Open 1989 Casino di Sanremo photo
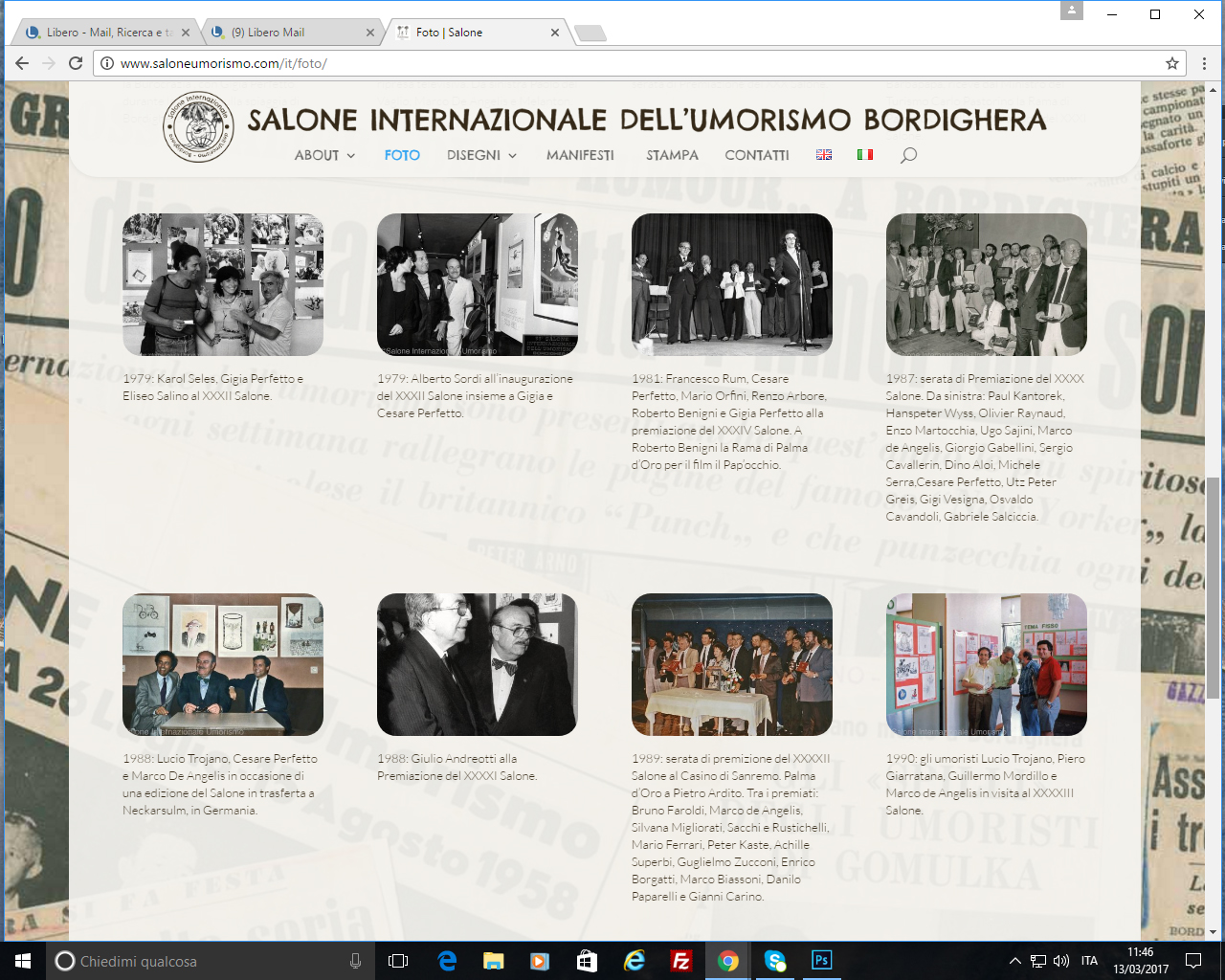This screenshot has height=980, width=1225. pos(732,664)
